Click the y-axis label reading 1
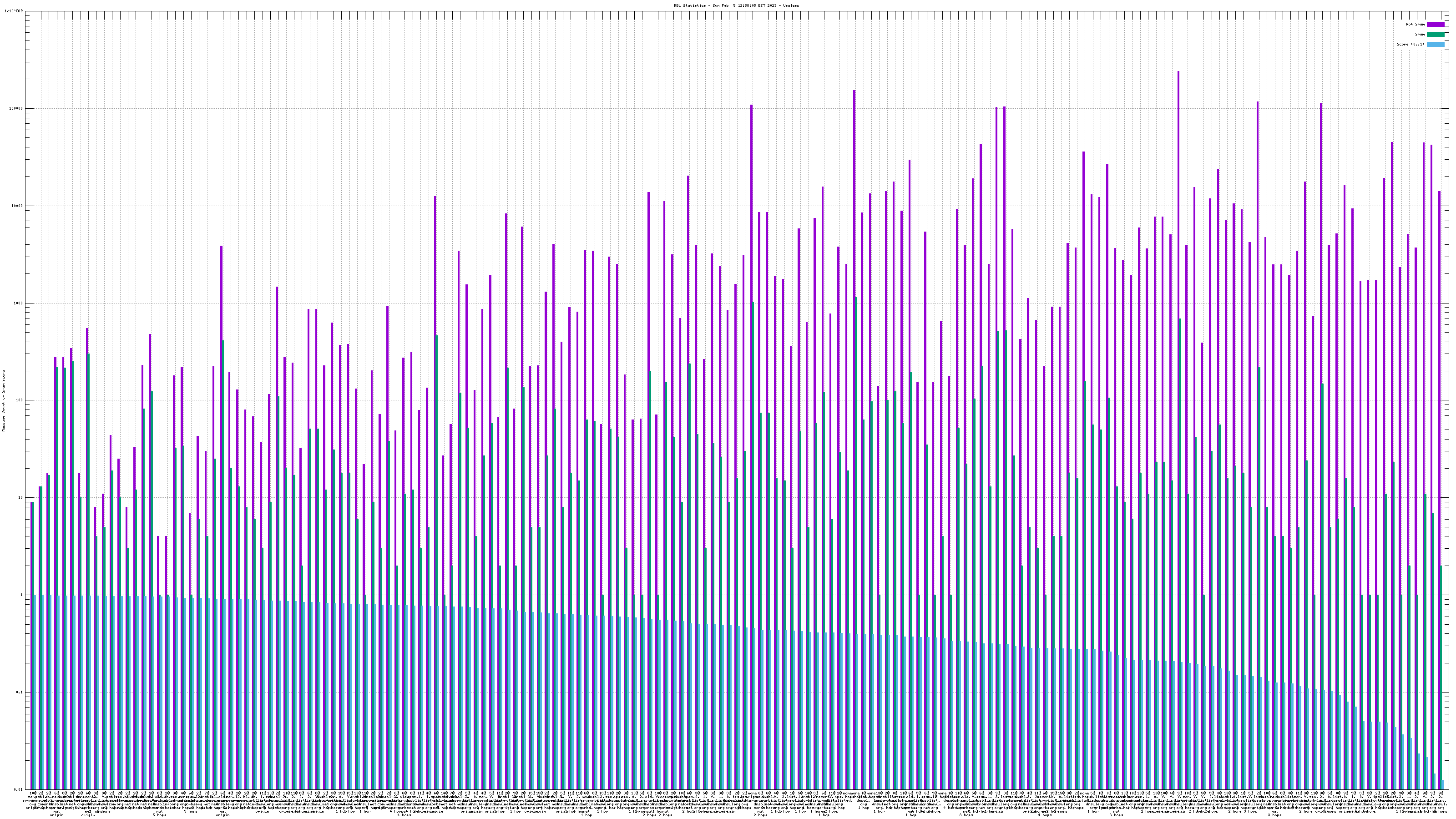The image size is (1456, 819). click(21, 595)
